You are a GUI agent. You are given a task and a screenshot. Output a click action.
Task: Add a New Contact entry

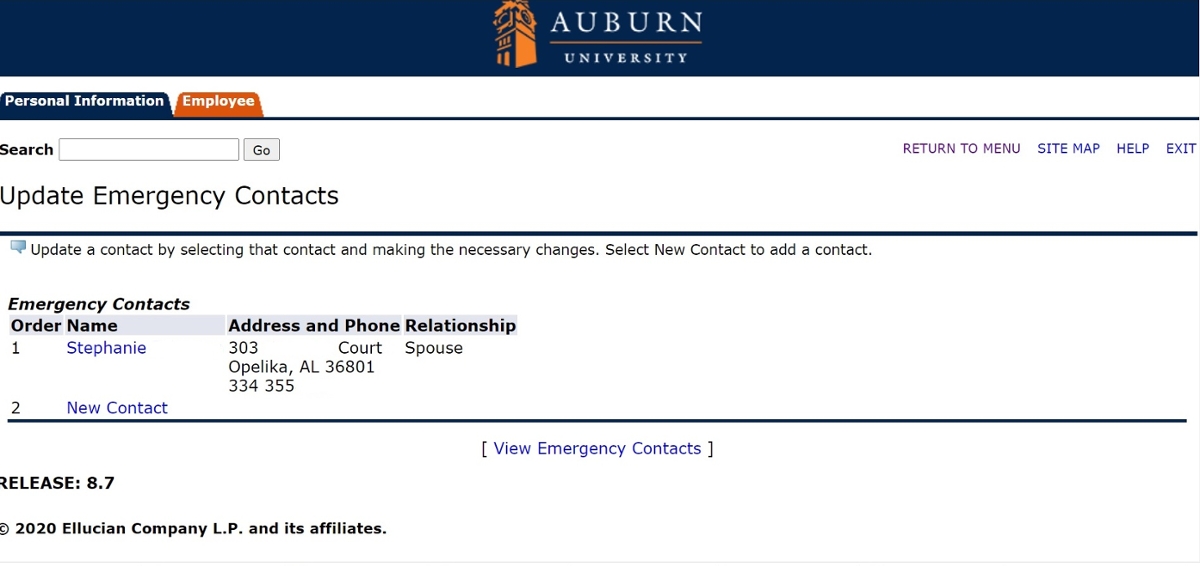pyautogui.click(x=117, y=408)
